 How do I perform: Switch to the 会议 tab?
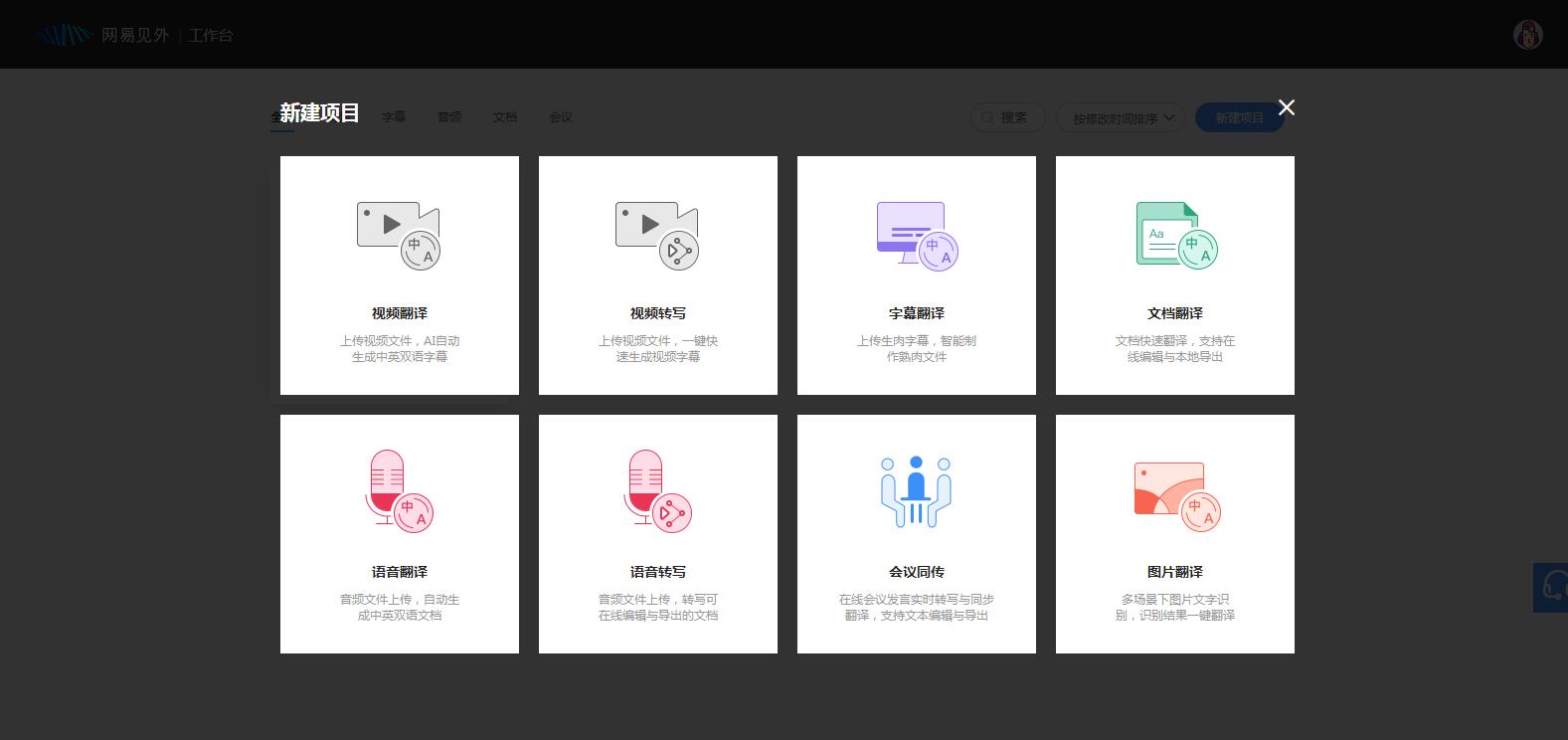coord(561,117)
